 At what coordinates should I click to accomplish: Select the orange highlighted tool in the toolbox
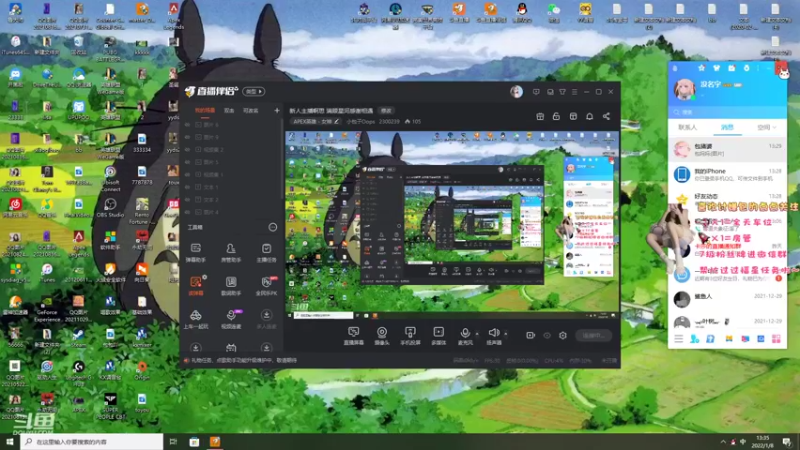point(196,286)
